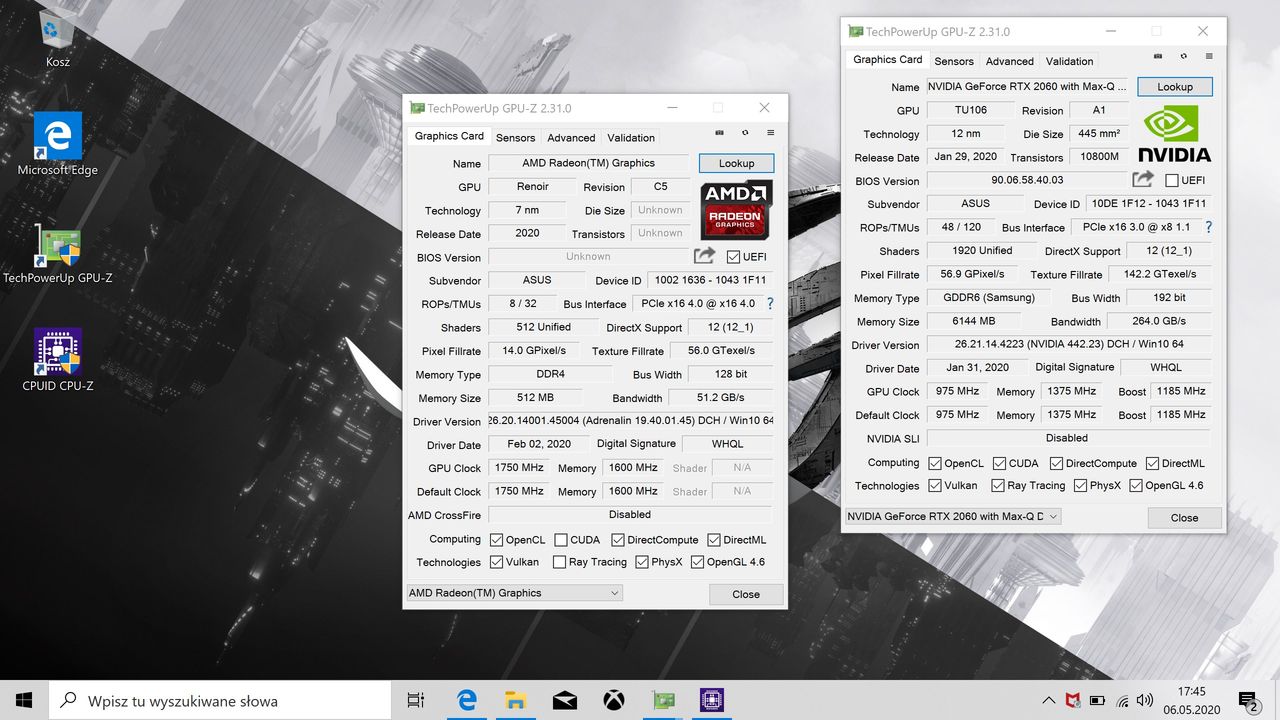Click NVIDIA BIOS Version field 90.06.58.40.03

pyautogui.click(x=1027, y=180)
